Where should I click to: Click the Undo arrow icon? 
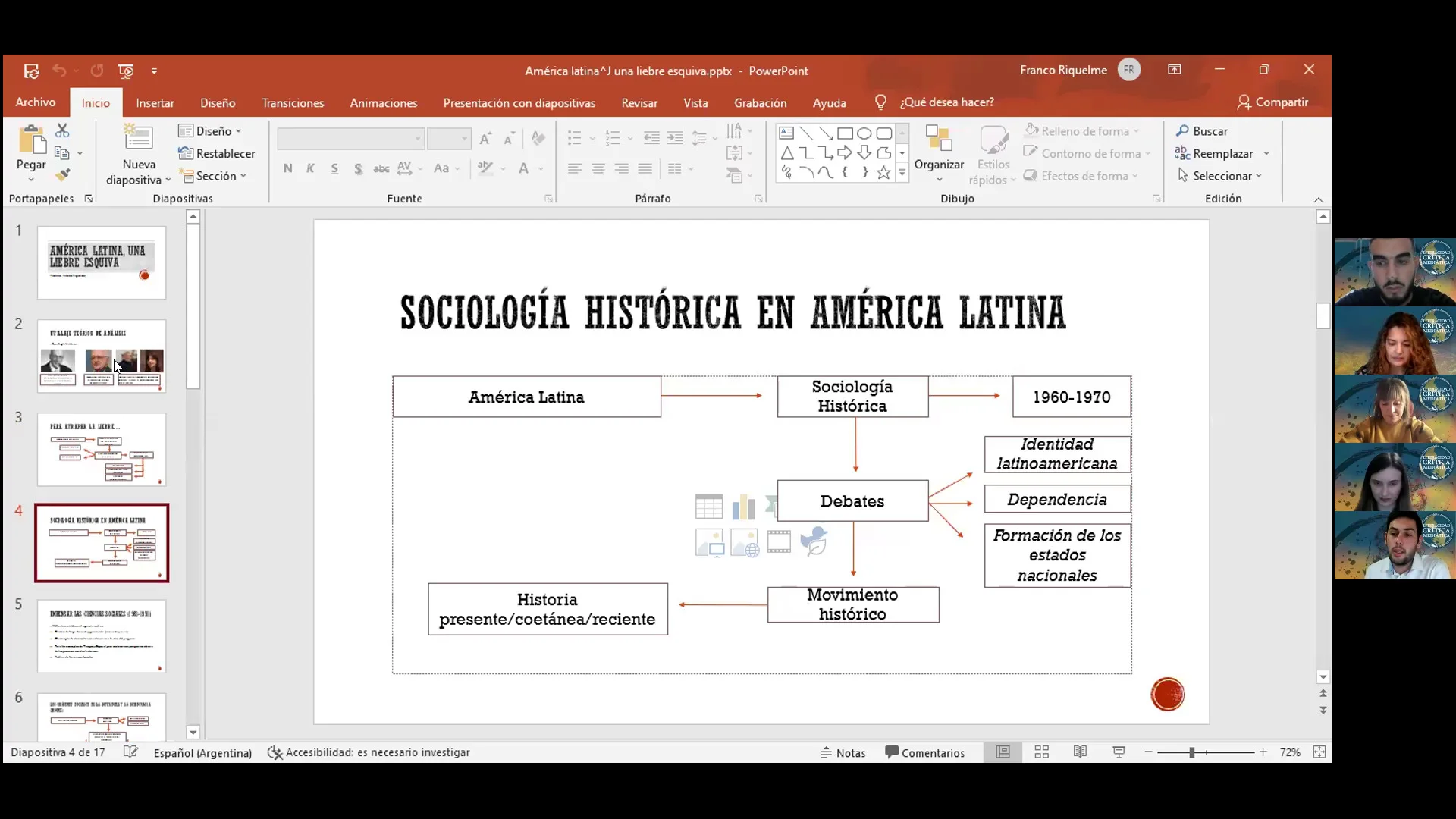click(x=59, y=71)
